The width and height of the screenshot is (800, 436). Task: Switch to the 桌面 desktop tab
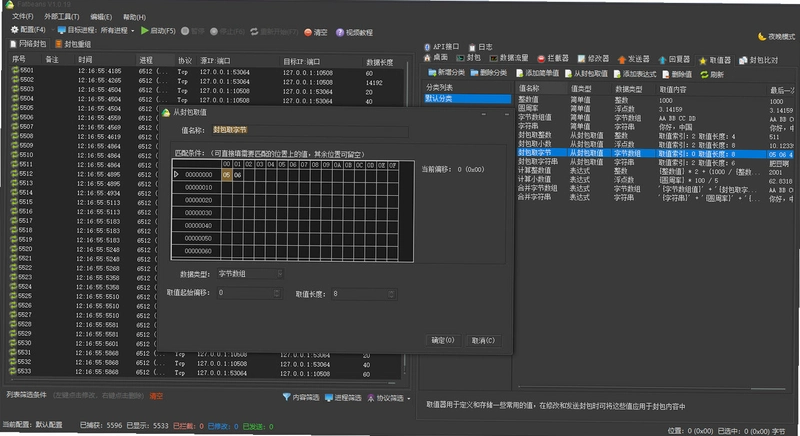point(436,57)
